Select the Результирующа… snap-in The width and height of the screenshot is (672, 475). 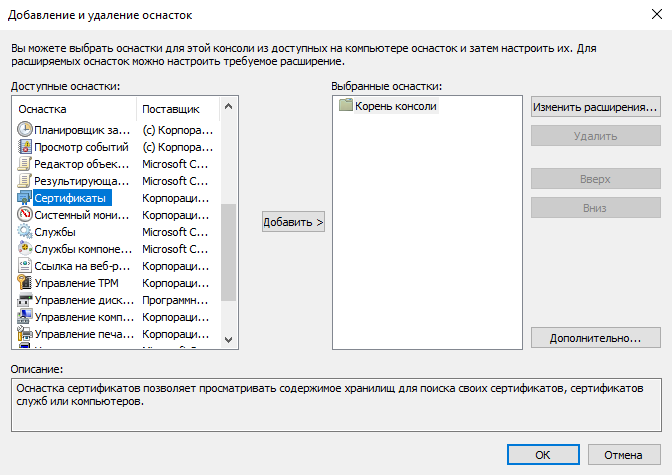[x=116, y=181]
